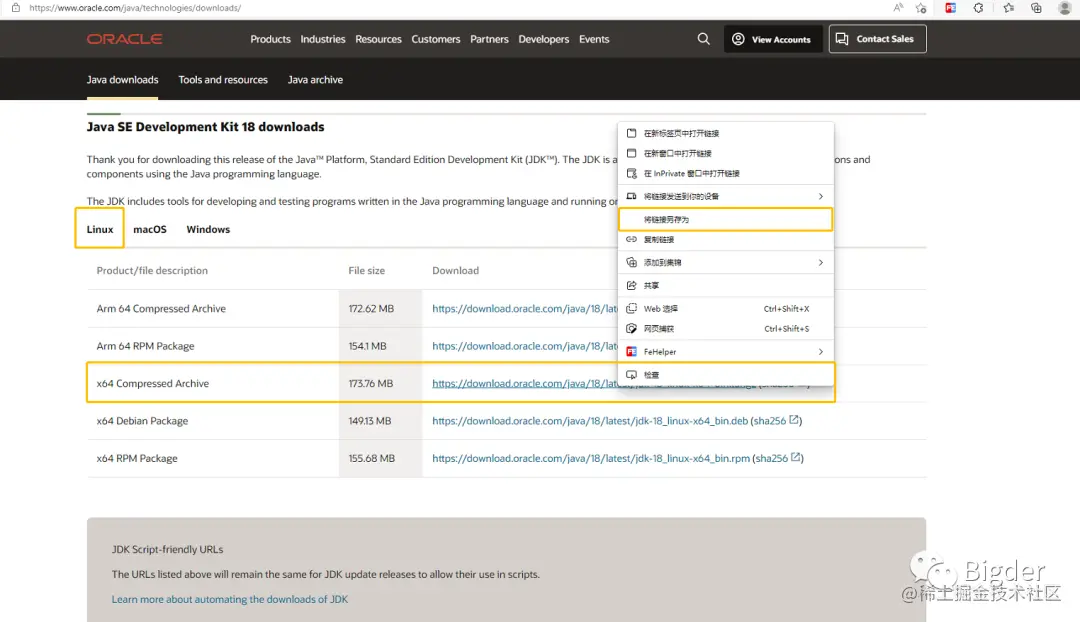Choose 在新窗口中打开链接 from context menu
Image resolution: width=1080 pixels, height=622 pixels.
[725, 154]
